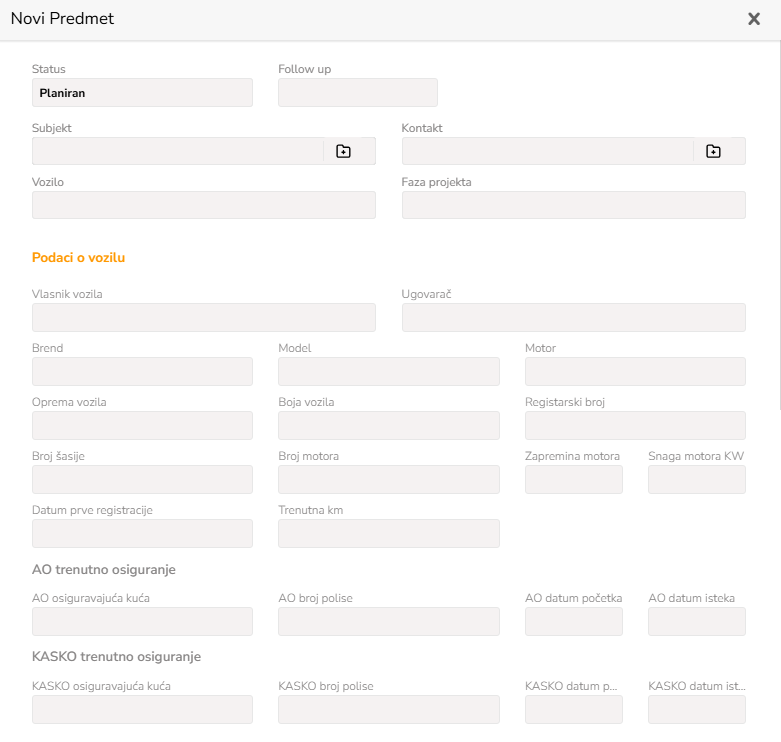Click the Trenutna km field
The image size is (781, 742).
pos(389,534)
